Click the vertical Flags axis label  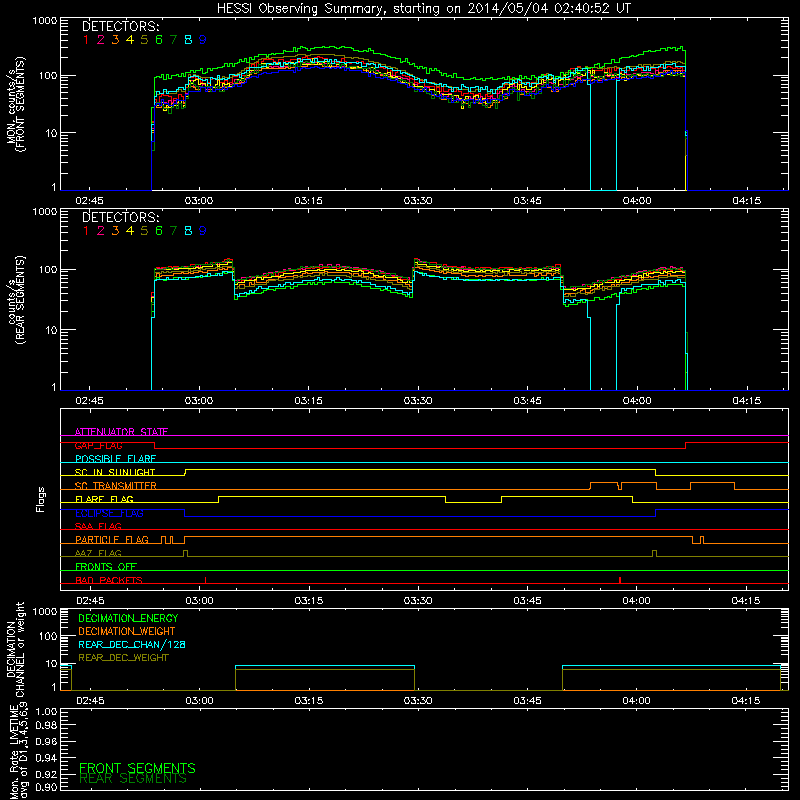(x=41, y=499)
